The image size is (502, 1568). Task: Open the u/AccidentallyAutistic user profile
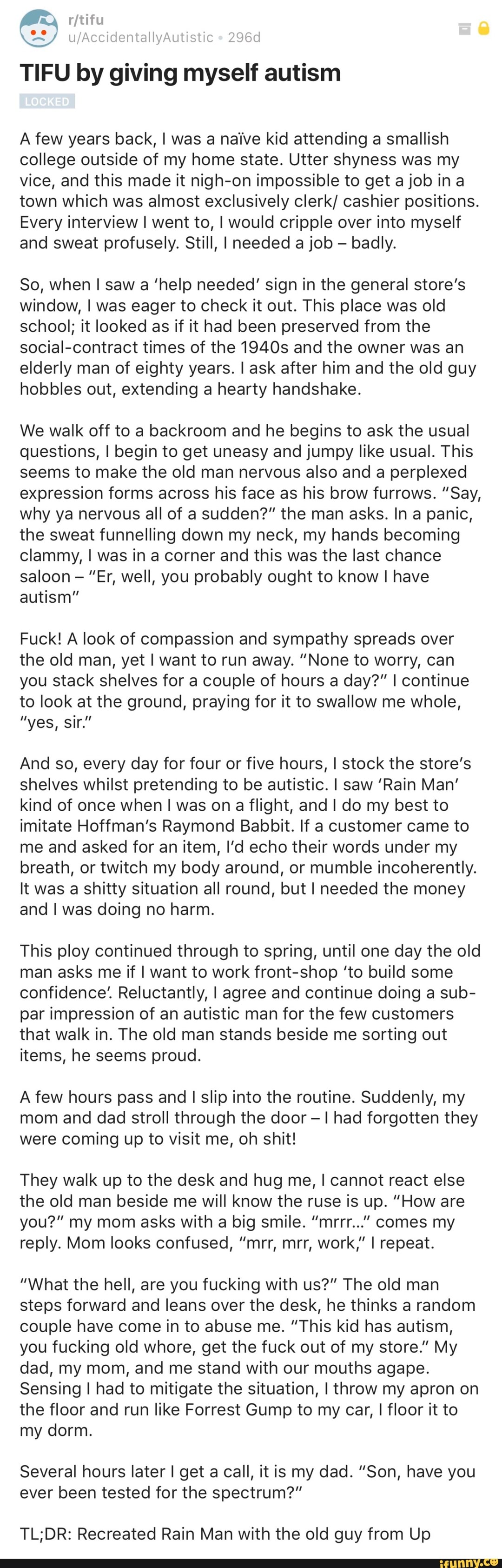tap(141, 38)
